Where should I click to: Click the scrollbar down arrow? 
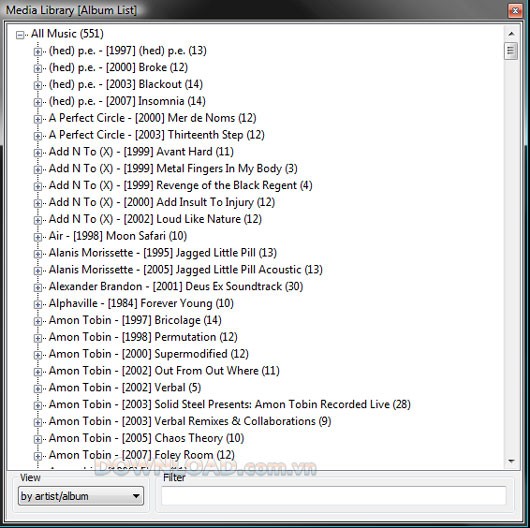(x=511, y=461)
